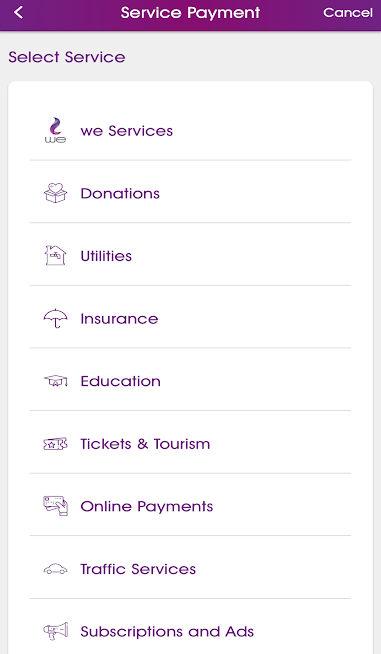Open Tickets & Tourism
This screenshot has width=381, height=654.
click(x=190, y=443)
